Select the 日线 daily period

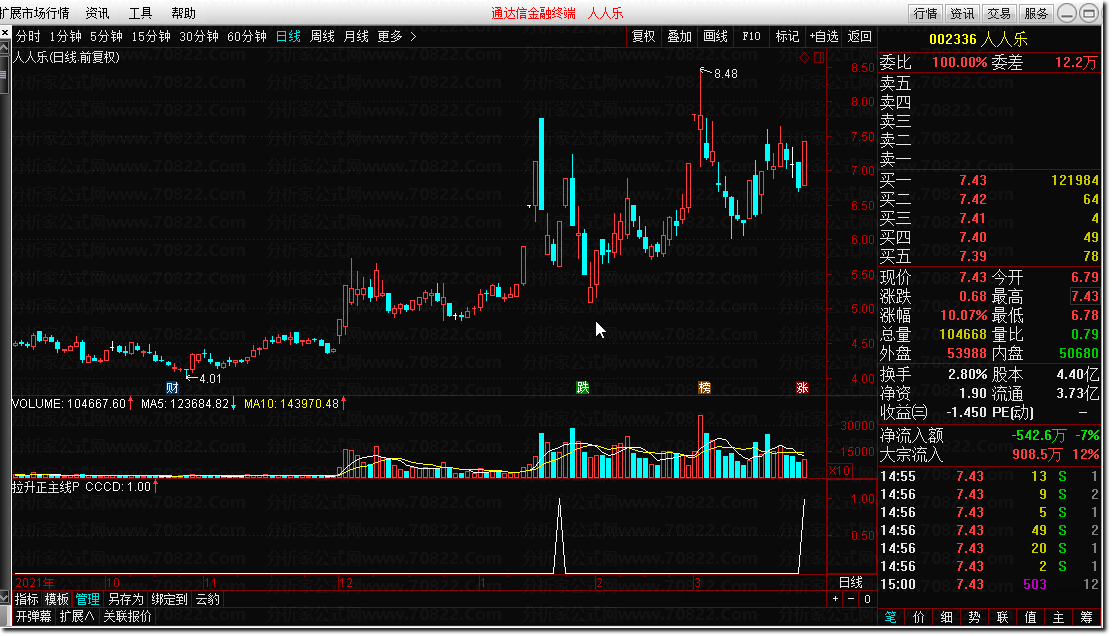click(x=288, y=36)
